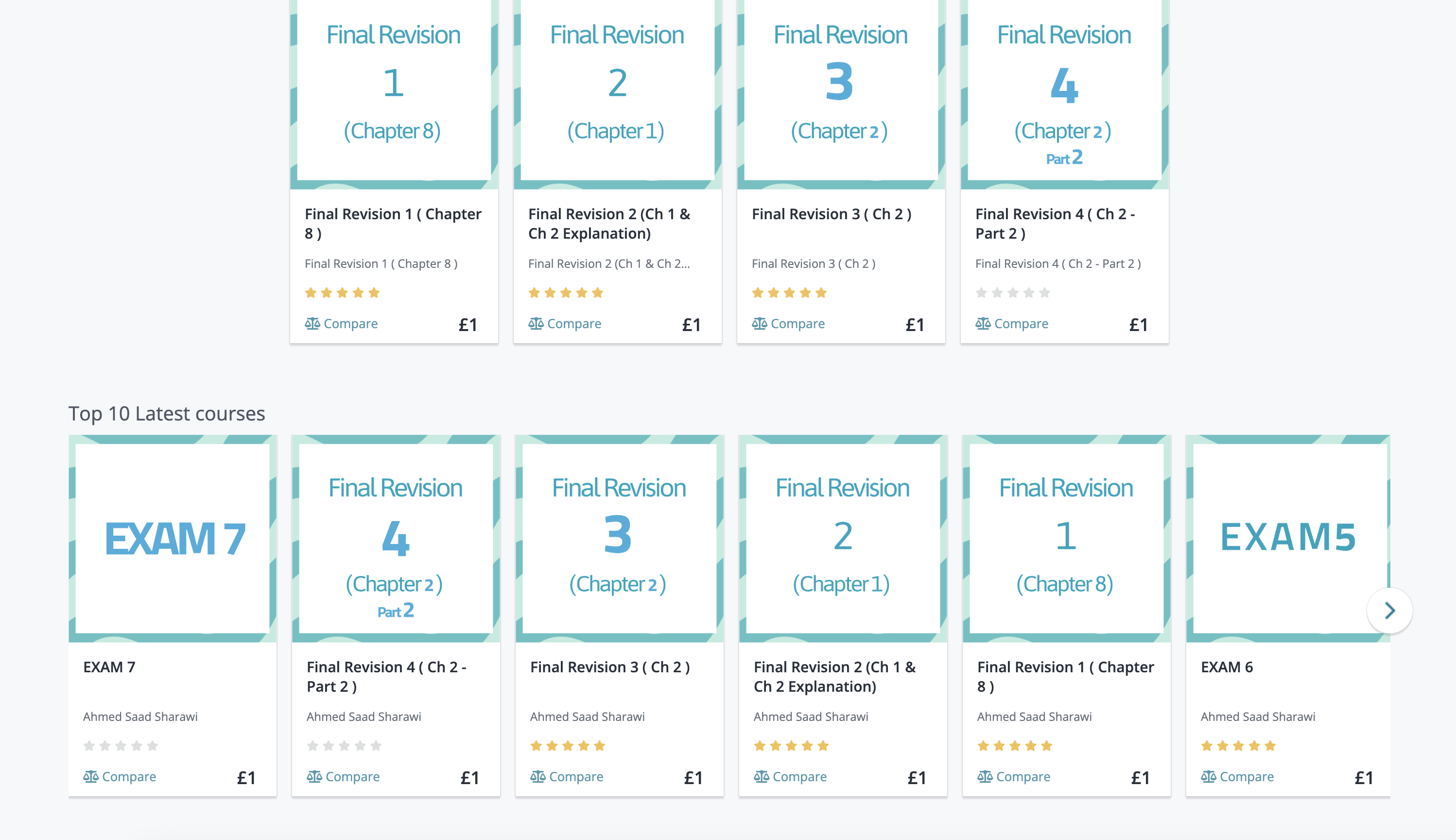This screenshot has height=840, width=1456.
Task: Open top Final Revision 3 ( Ch 2 ) title
Action: [x=832, y=214]
